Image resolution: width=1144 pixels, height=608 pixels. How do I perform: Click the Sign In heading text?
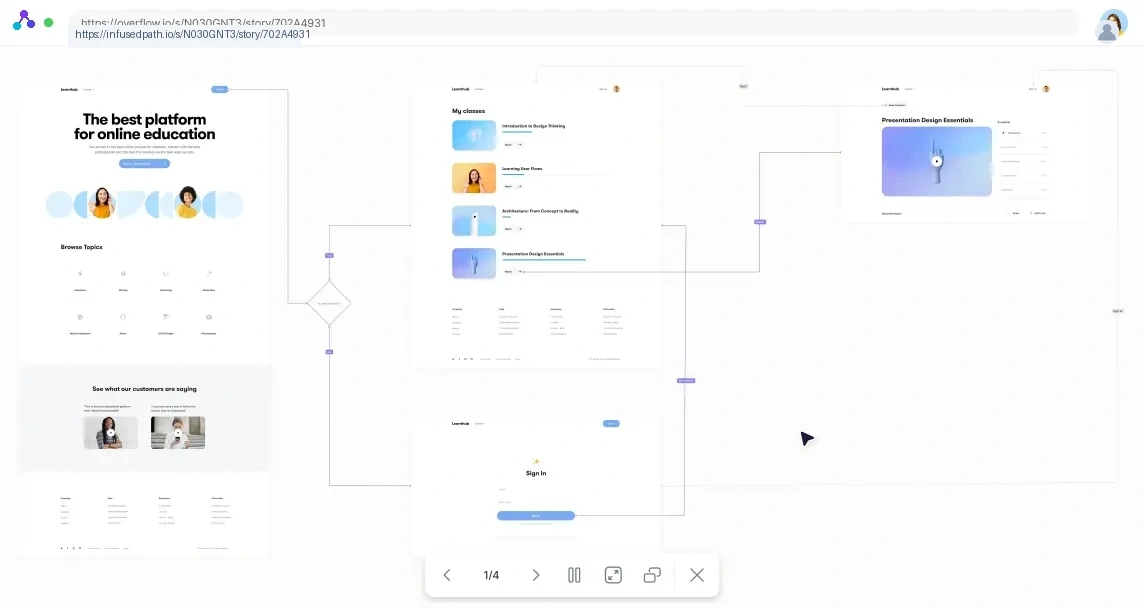536,473
